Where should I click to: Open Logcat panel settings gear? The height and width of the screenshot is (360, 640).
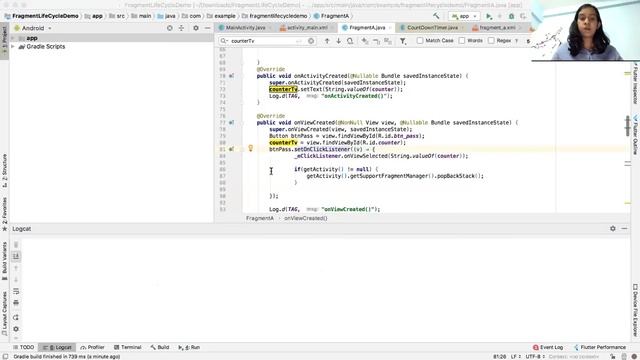point(613,229)
